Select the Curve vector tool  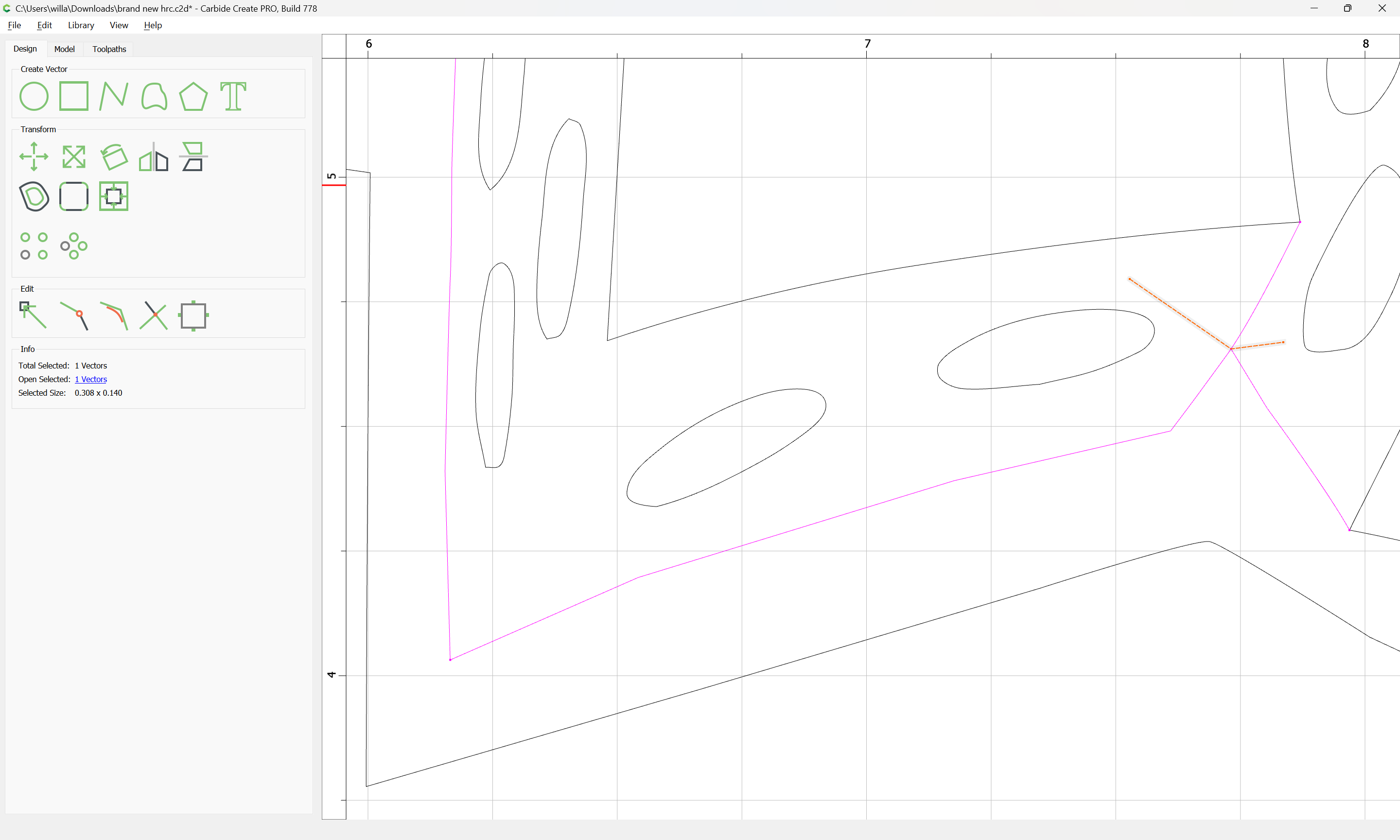coord(154,96)
